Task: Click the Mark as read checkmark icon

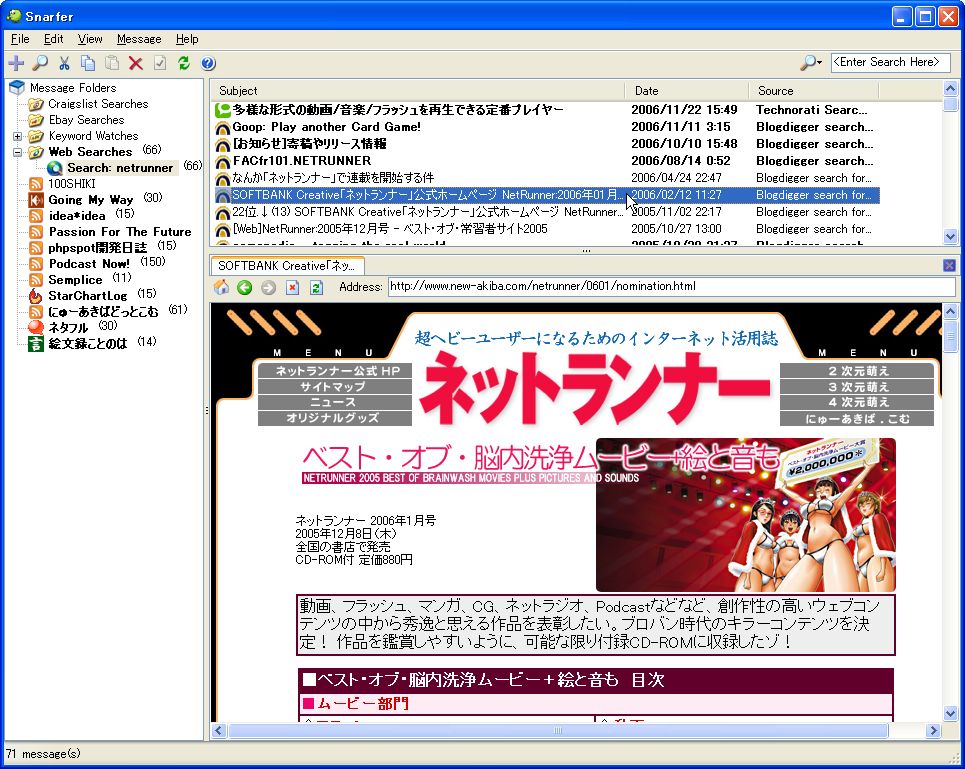Action: click(x=160, y=63)
